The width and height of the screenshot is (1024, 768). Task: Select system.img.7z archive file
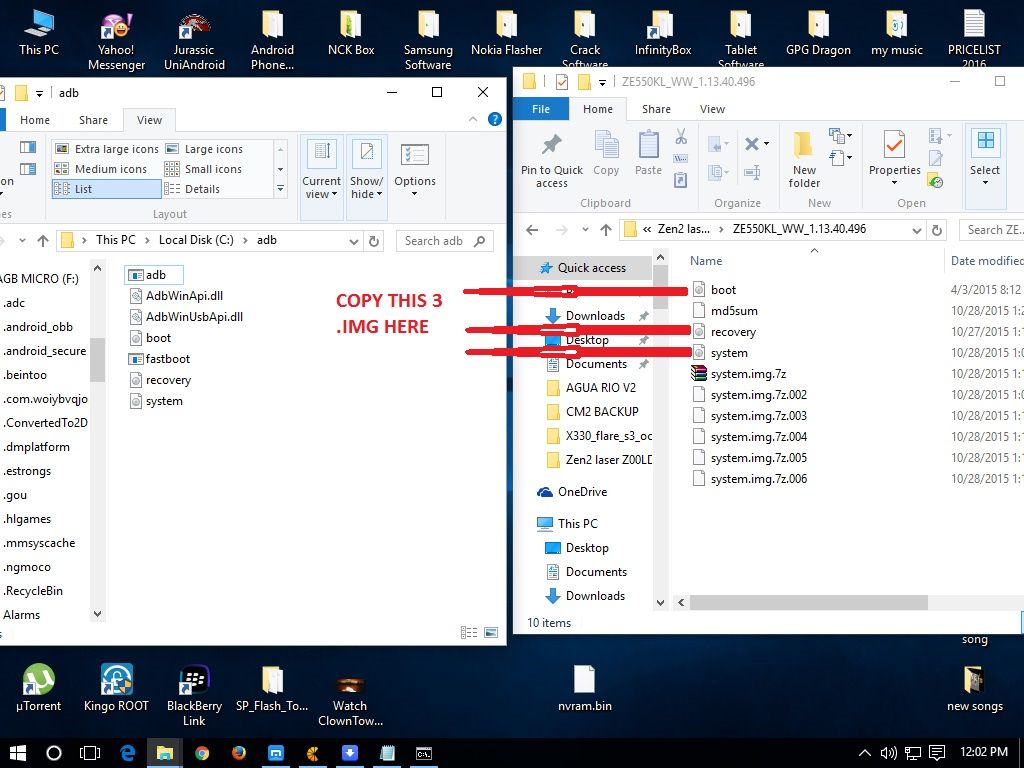(747, 374)
